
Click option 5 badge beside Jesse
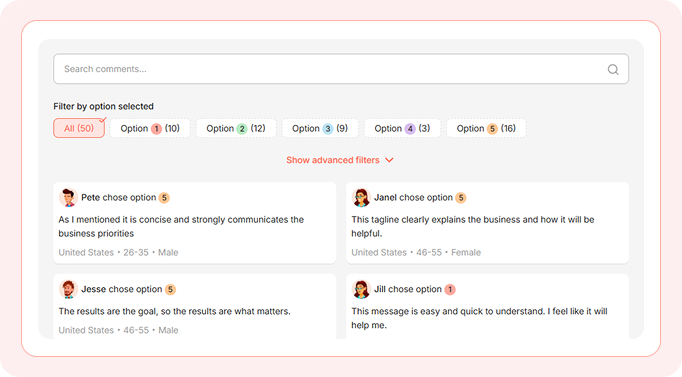[170, 290]
